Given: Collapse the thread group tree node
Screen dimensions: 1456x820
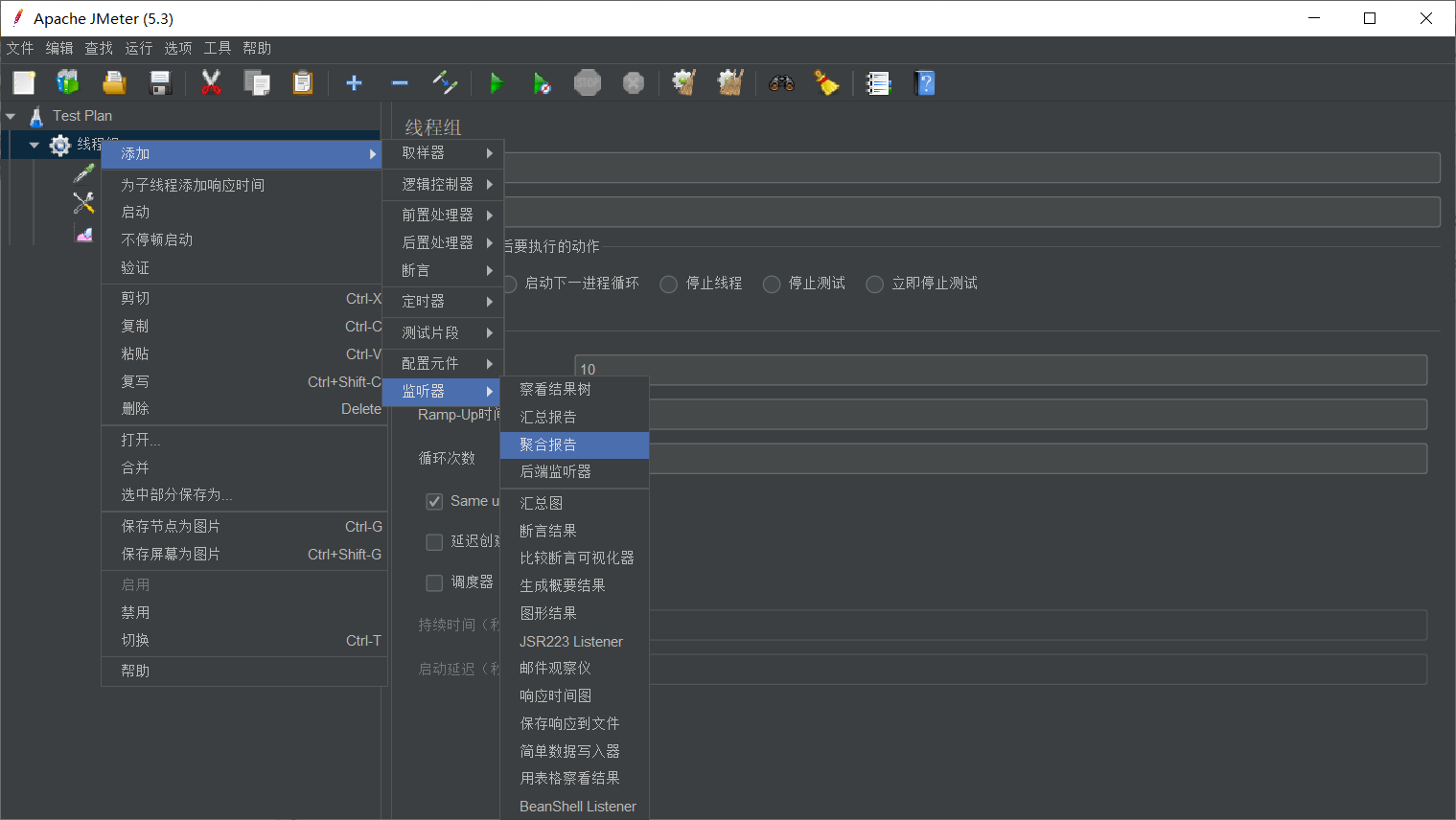Looking at the screenshot, I should tap(34, 145).
